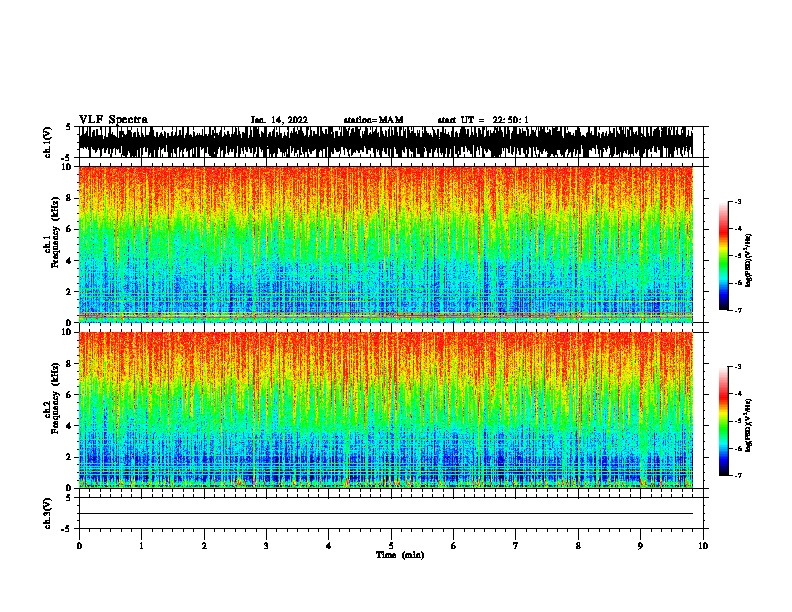Click inside the ch.2 frequency spectrogram
This screenshot has width=792, height=612.
(386, 410)
